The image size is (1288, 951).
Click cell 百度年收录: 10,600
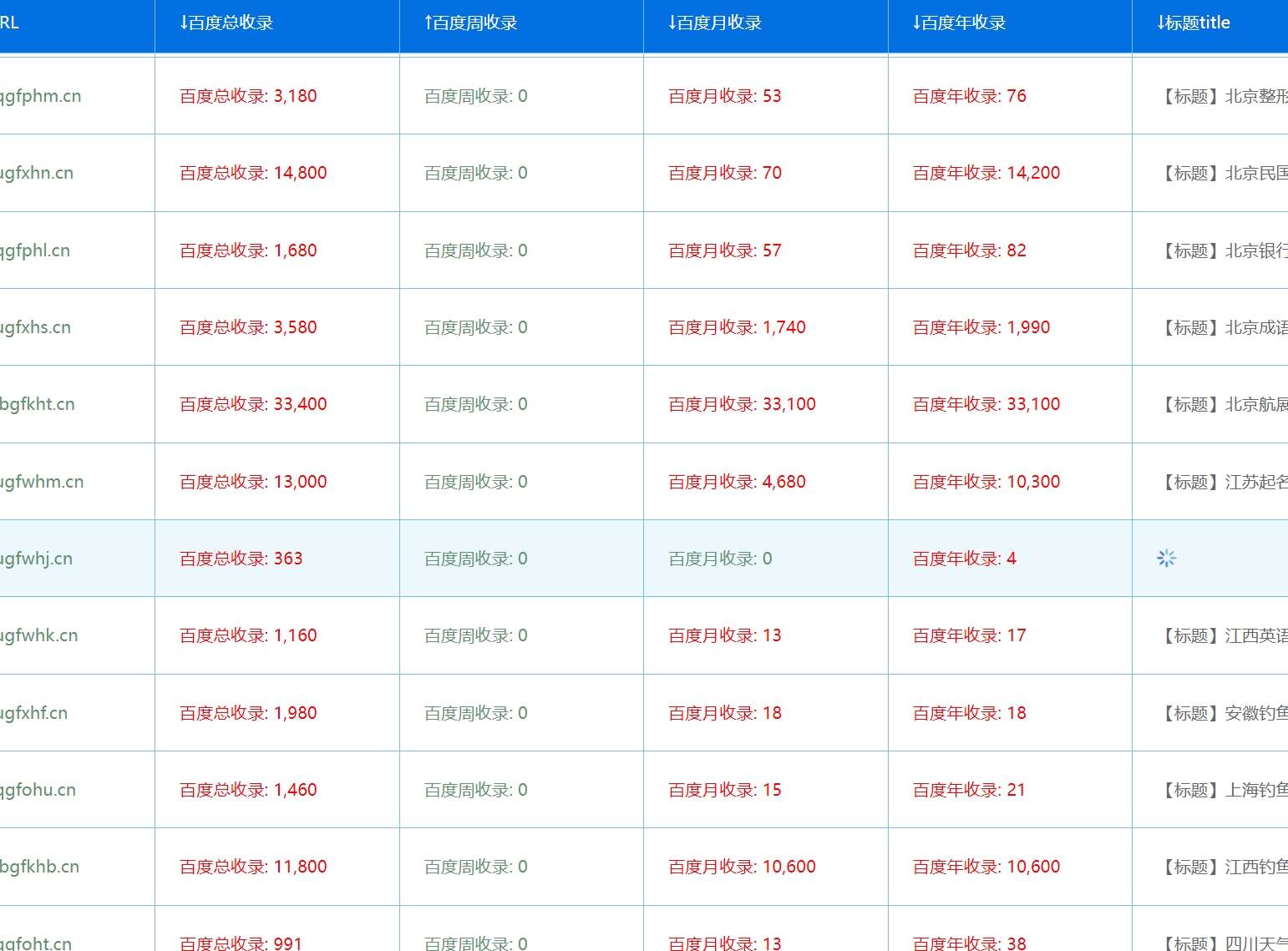pos(986,867)
